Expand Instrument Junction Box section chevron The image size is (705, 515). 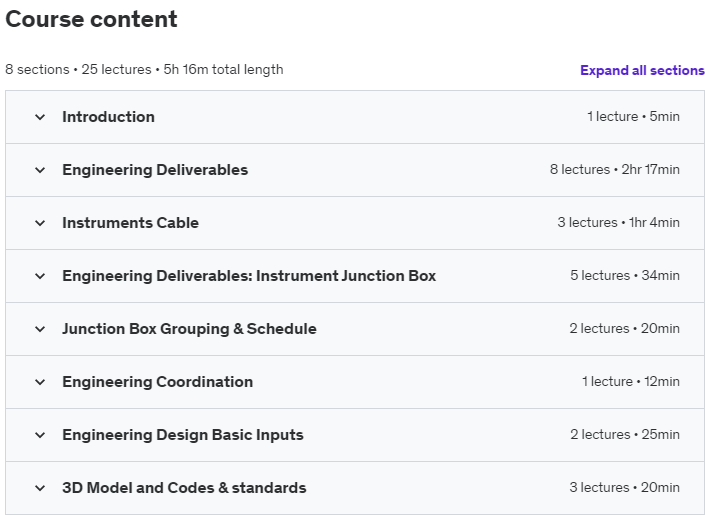40,276
